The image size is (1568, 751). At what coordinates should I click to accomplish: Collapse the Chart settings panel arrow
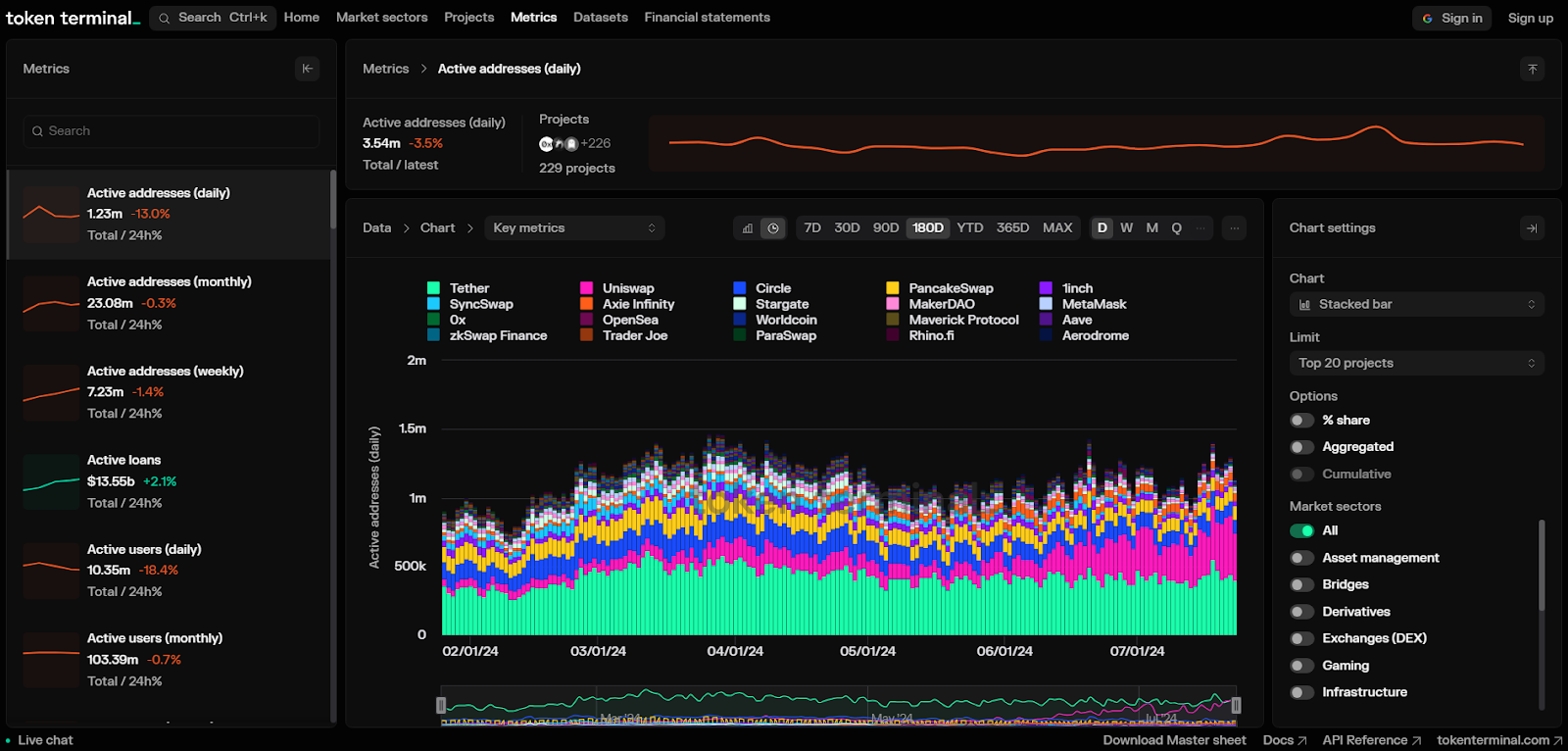[1533, 228]
